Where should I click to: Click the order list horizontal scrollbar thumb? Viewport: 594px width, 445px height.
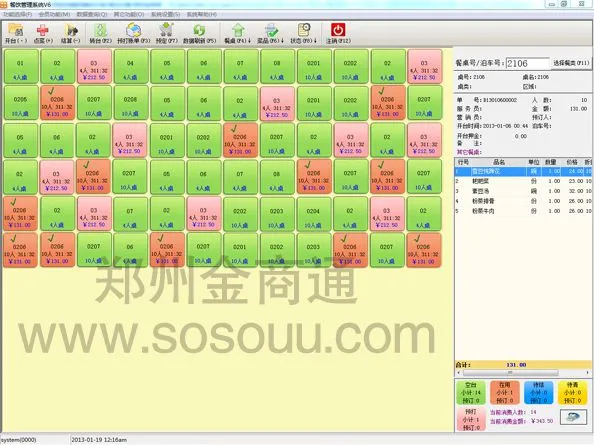(510, 373)
